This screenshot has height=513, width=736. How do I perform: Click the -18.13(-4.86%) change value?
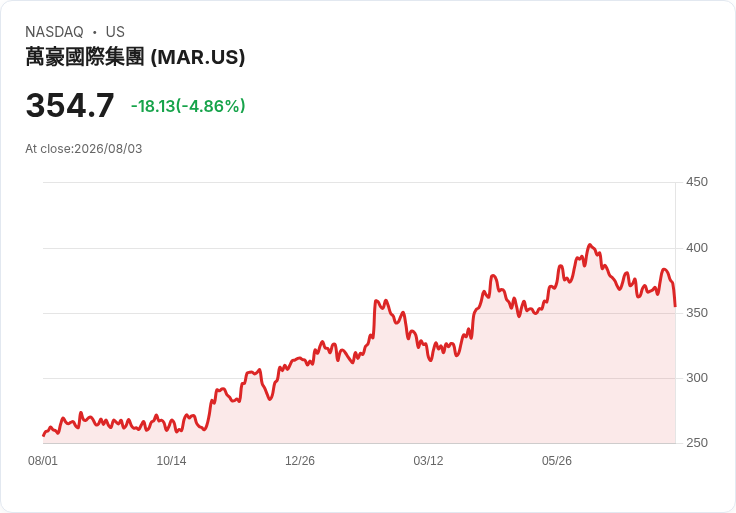pos(188,106)
